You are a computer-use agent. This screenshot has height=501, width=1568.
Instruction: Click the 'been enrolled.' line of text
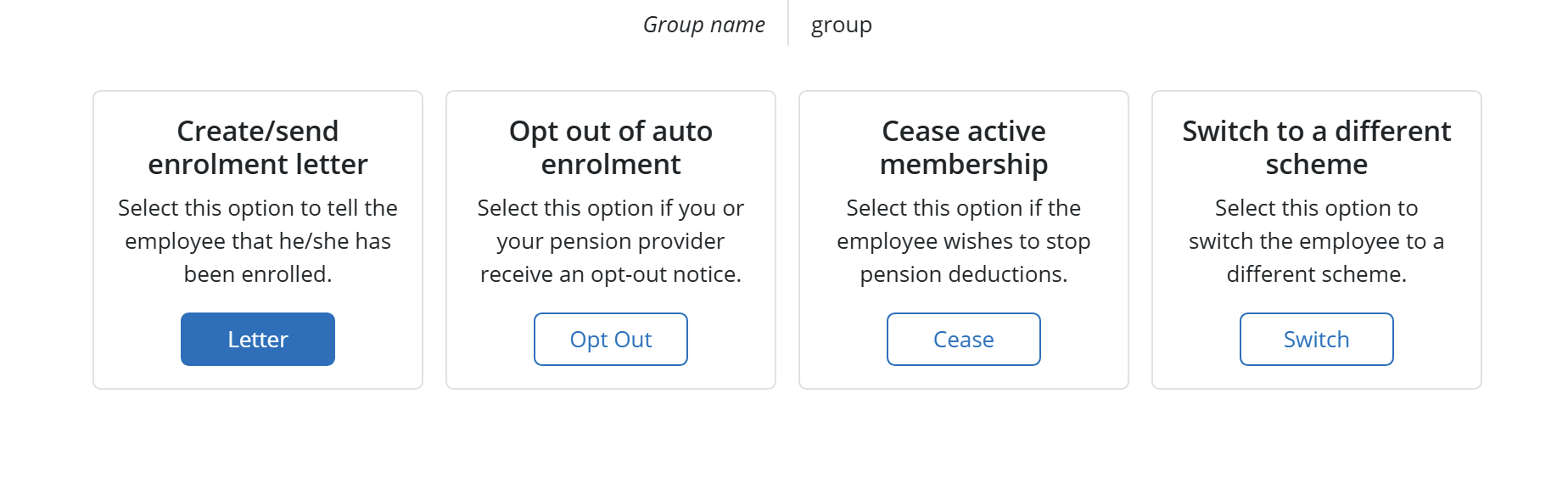point(258,274)
